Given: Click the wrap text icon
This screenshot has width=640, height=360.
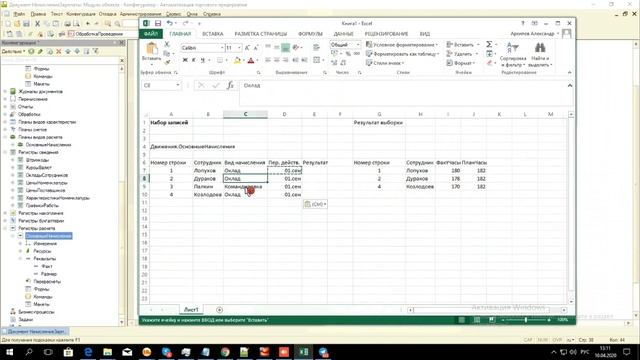Looking at the screenshot, I should (316, 48).
